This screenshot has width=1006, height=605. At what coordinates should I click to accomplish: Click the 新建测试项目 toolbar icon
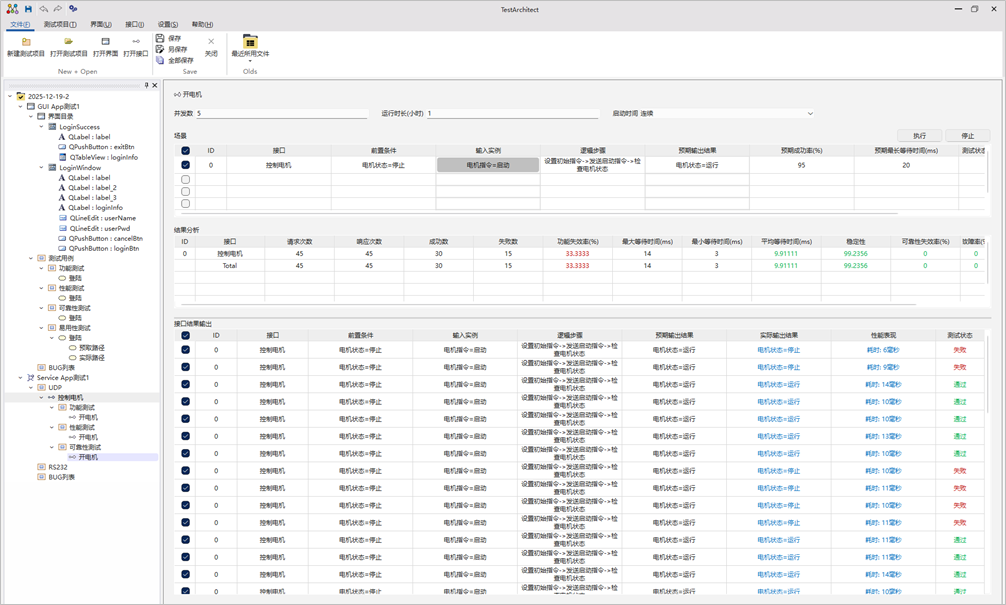[26, 42]
